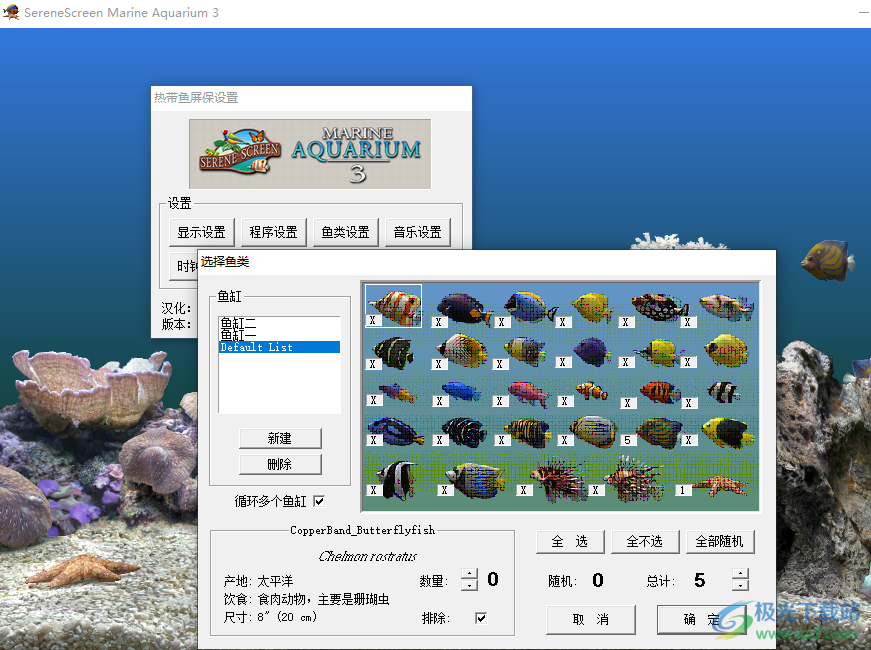Select the black clown triggerfish with white spots
The height and width of the screenshot is (650, 871).
pos(659,307)
